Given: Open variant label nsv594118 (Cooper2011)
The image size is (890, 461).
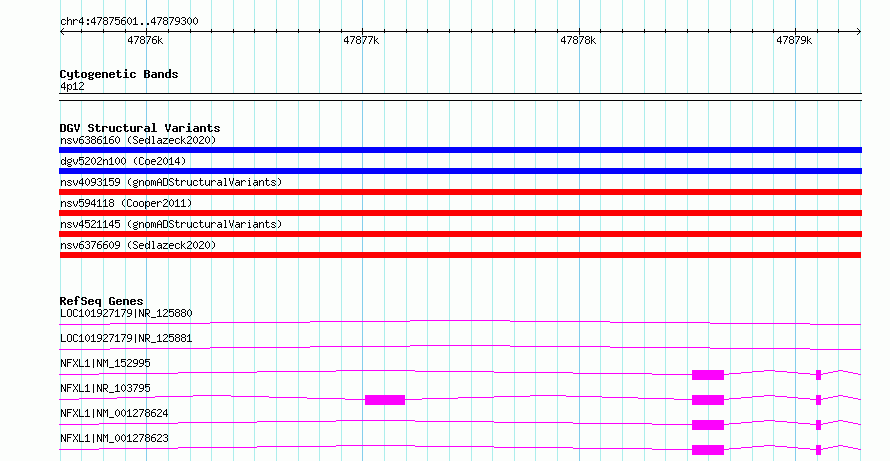Looking at the screenshot, I should [x=126, y=203].
